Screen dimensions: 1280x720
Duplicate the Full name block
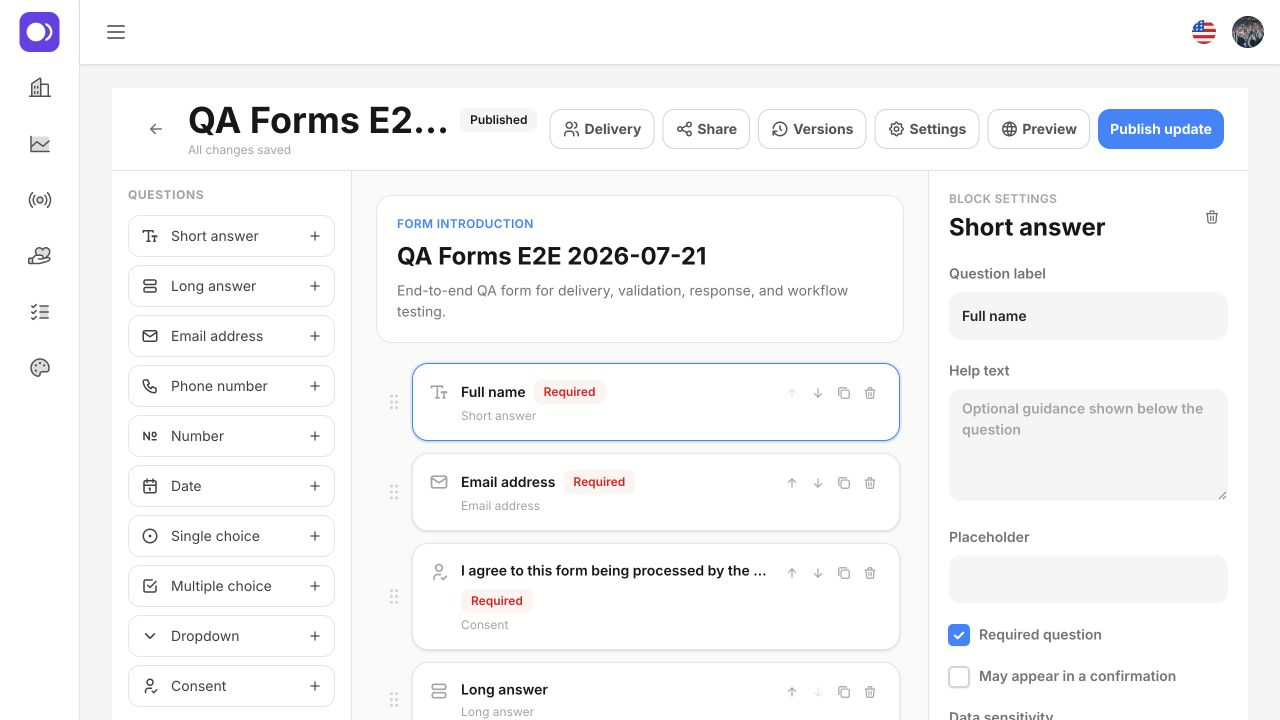coord(844,393)
